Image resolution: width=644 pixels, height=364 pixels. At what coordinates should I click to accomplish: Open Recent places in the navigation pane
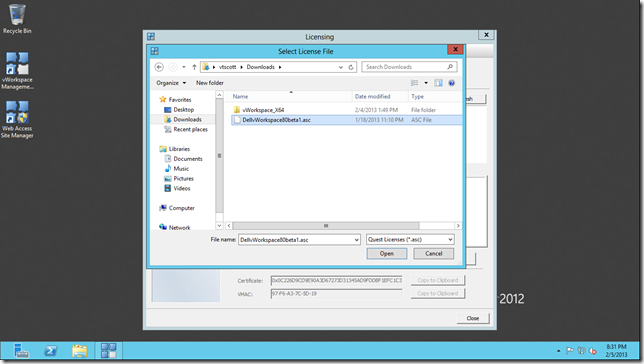pos(190,129)
